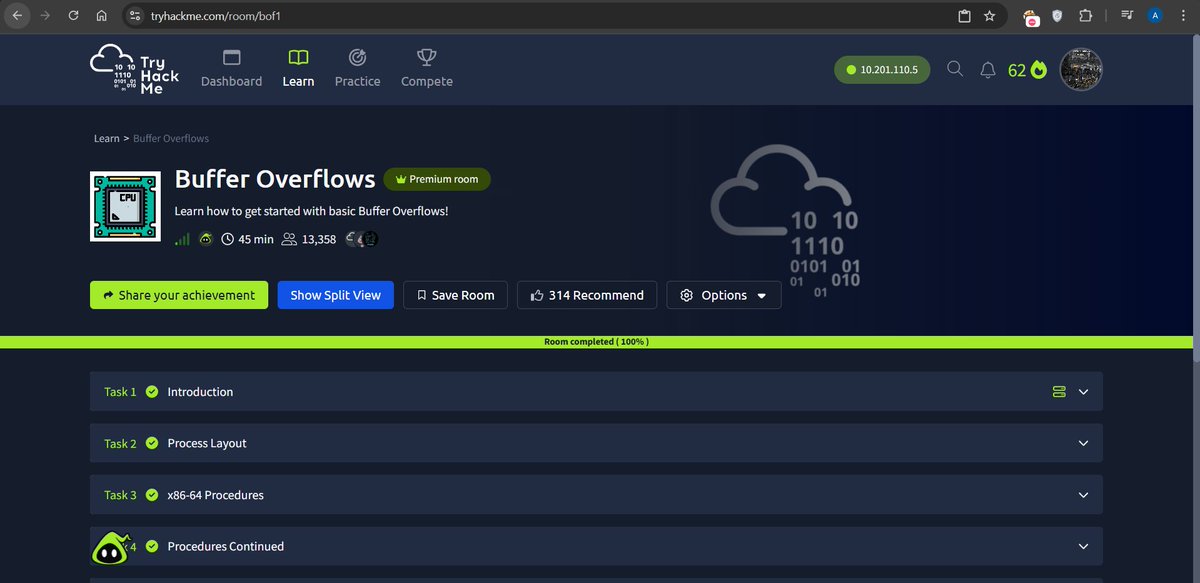
Task: Click the Procedures Continued task title
Action: 226,546
